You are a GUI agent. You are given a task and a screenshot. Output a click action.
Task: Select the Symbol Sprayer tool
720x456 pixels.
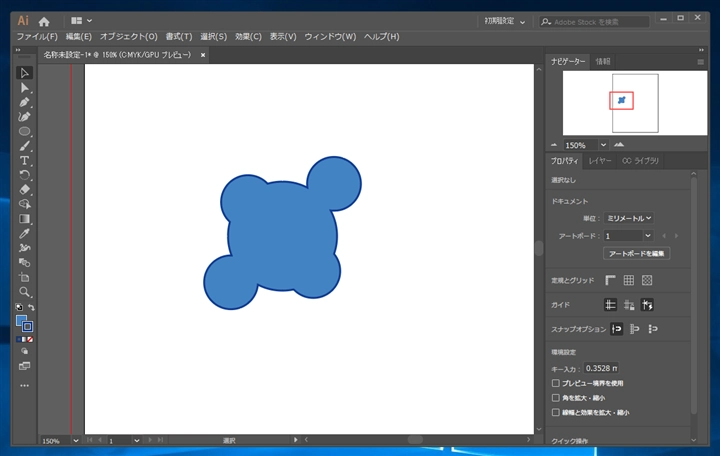[24, 248]
